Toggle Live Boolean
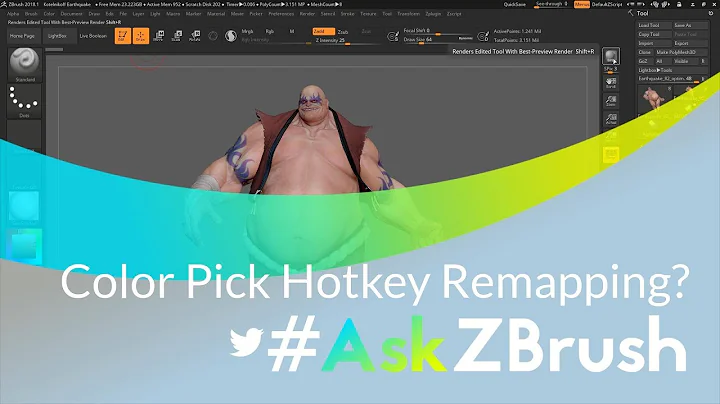Viewport: 720px width, 404px height. (x=93, y=36)
